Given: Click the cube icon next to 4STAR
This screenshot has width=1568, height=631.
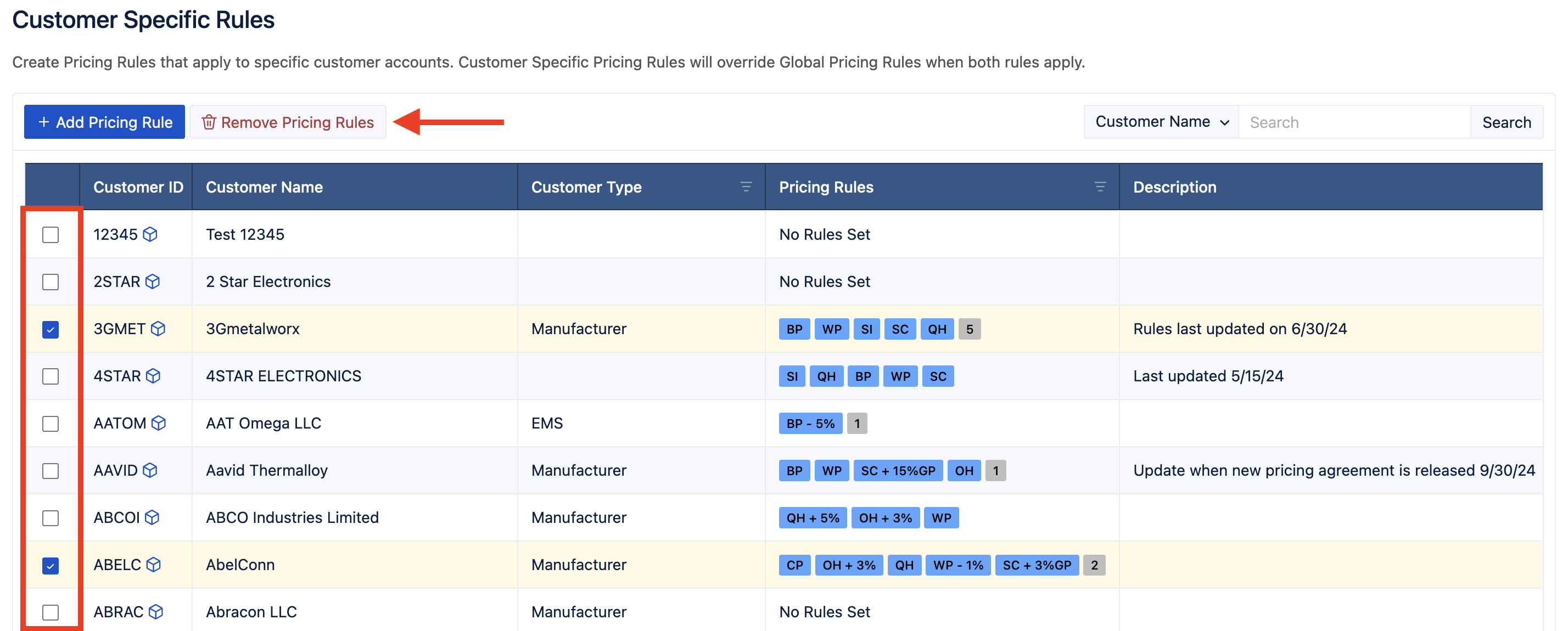Looking at the screenshot, I should (153, 375).
